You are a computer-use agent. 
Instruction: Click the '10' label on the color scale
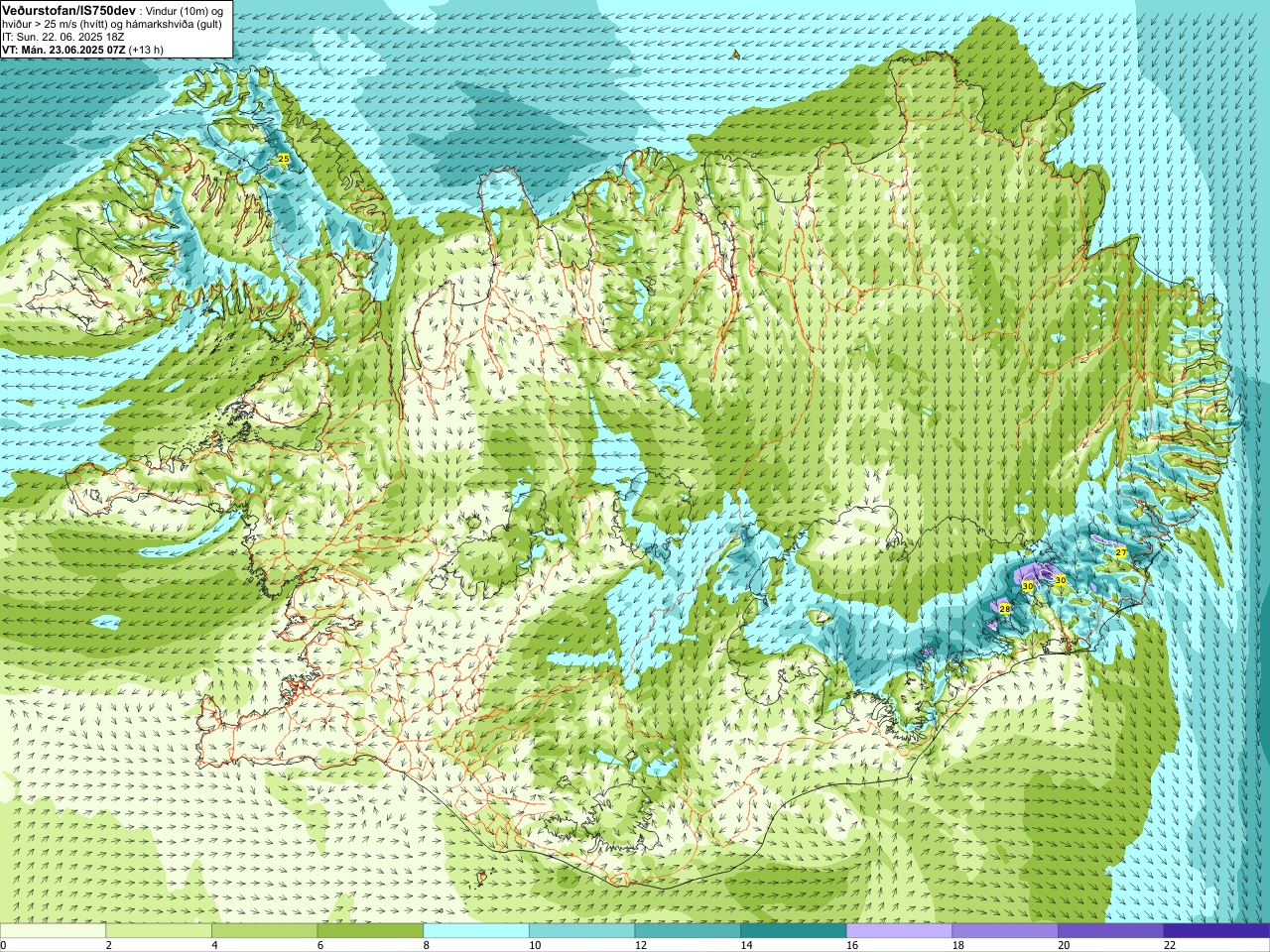(535, 945)
